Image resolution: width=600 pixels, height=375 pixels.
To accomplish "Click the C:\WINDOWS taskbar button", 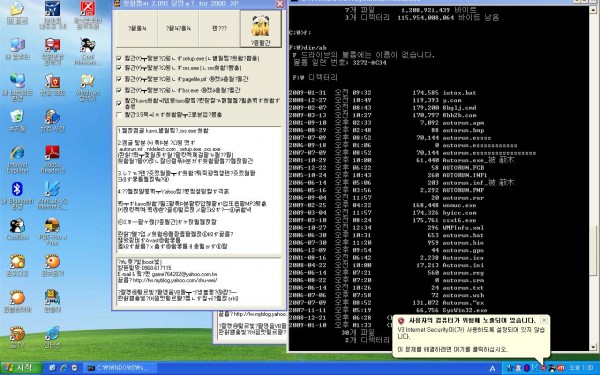I will pyautogui.click(x=119, y=368).
